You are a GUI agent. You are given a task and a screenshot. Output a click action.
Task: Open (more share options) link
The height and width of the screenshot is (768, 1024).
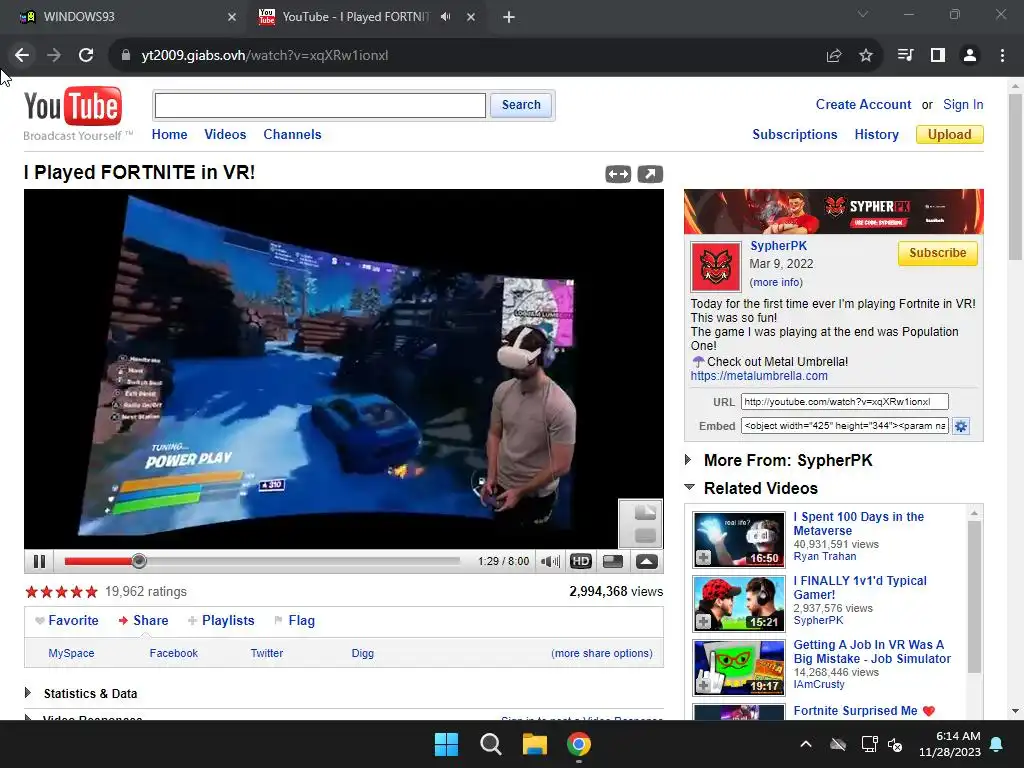tap(601, 653)
